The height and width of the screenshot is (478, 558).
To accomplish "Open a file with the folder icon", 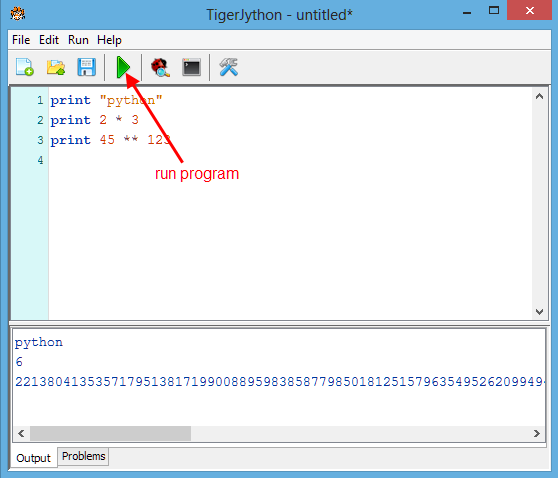I will coord(56,67).
